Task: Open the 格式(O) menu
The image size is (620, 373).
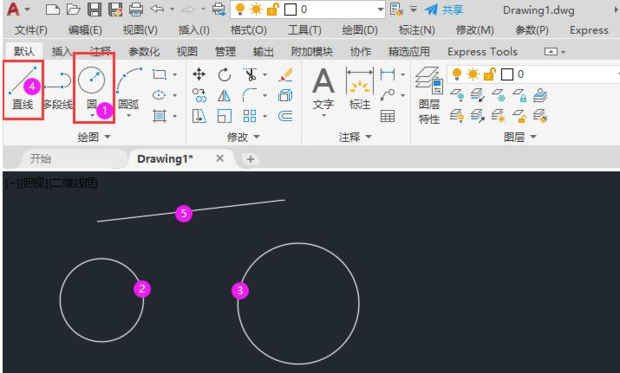Action: point(249,30)
